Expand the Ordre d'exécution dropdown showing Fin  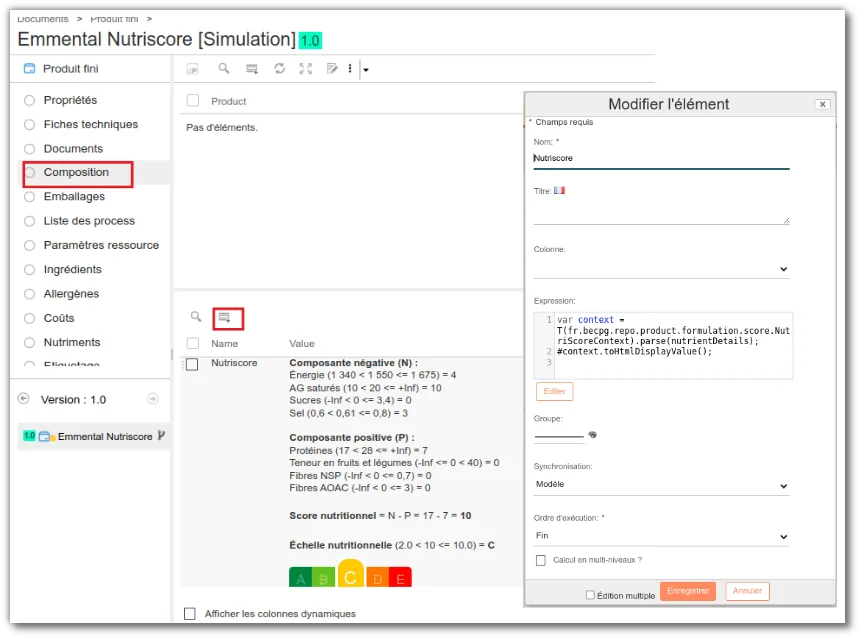(x=661, y=536)
